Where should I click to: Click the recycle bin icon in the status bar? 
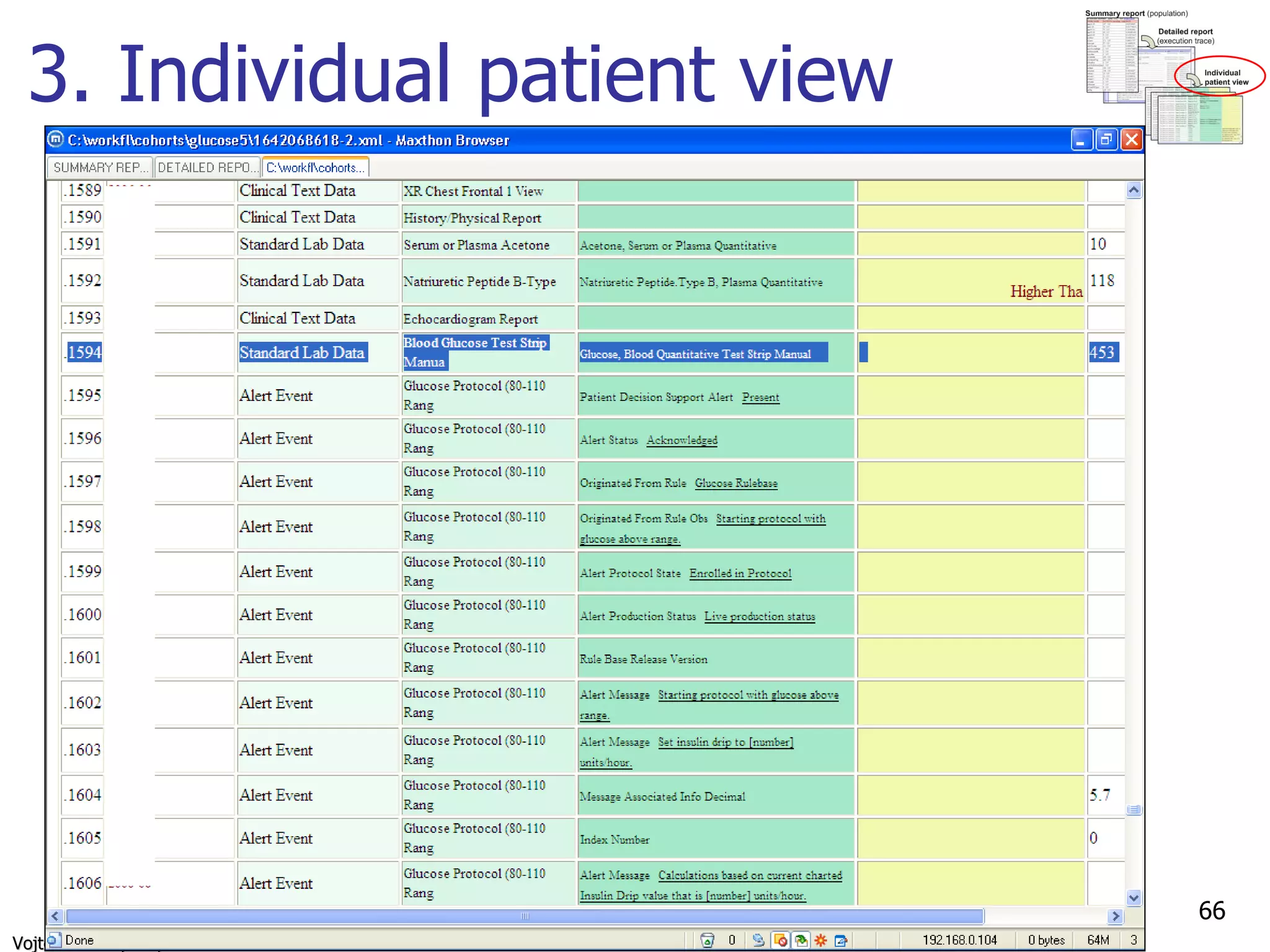pos(708,940)
